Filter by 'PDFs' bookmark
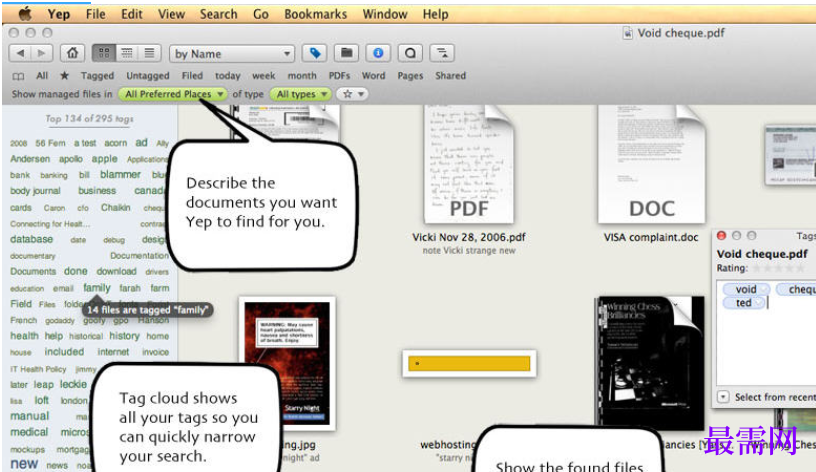The height and width of the screenshot is (472, 816). tap(339, 75)
